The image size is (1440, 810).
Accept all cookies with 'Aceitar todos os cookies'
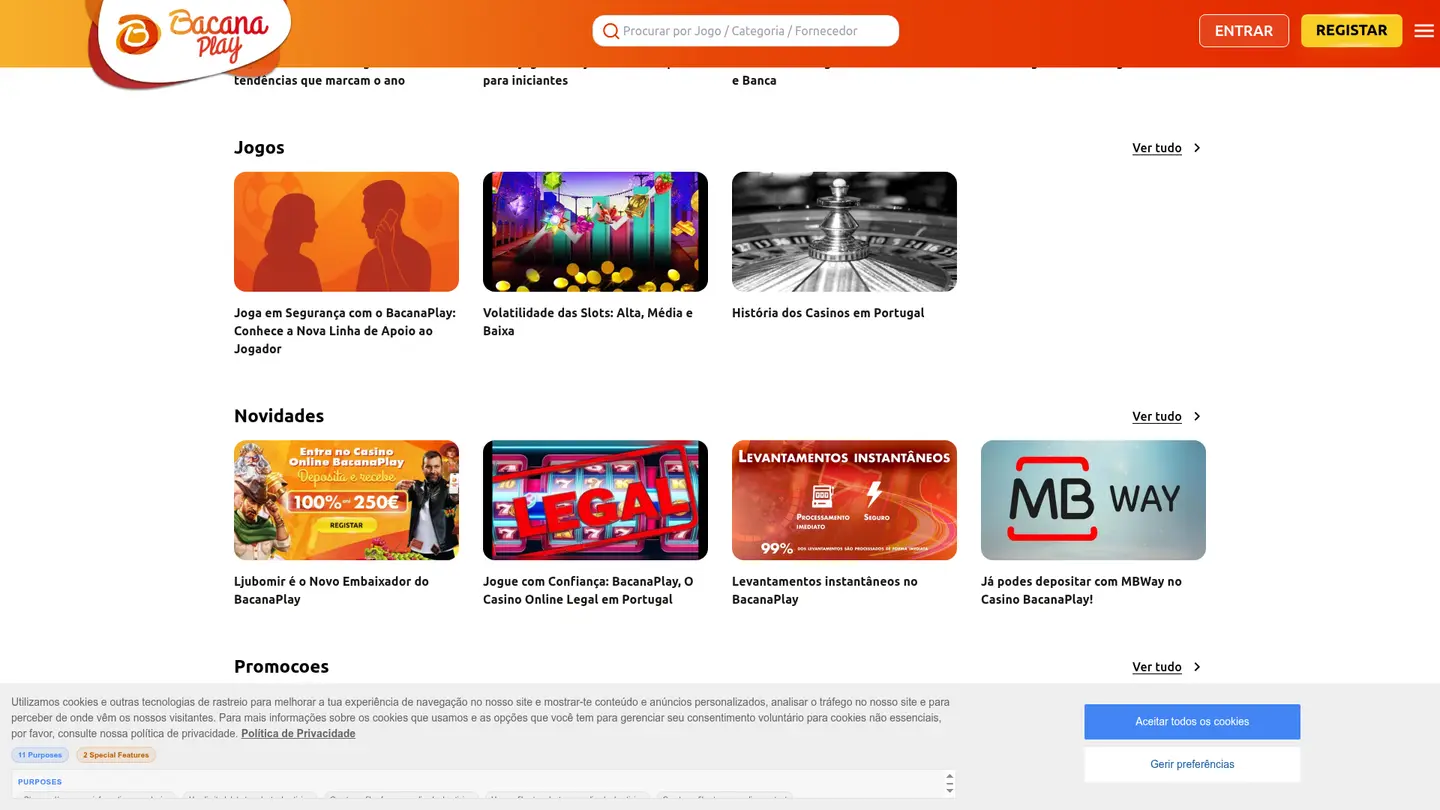[1192, 722]
